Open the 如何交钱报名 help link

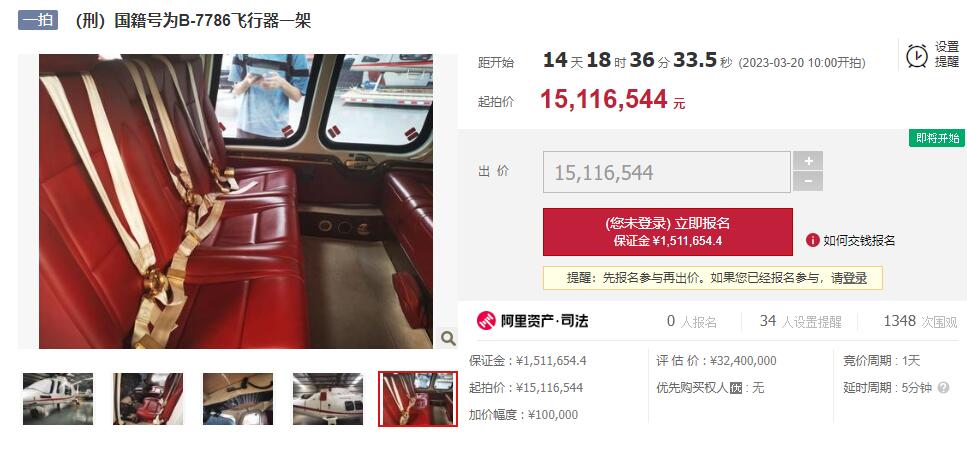coord(858,240)
